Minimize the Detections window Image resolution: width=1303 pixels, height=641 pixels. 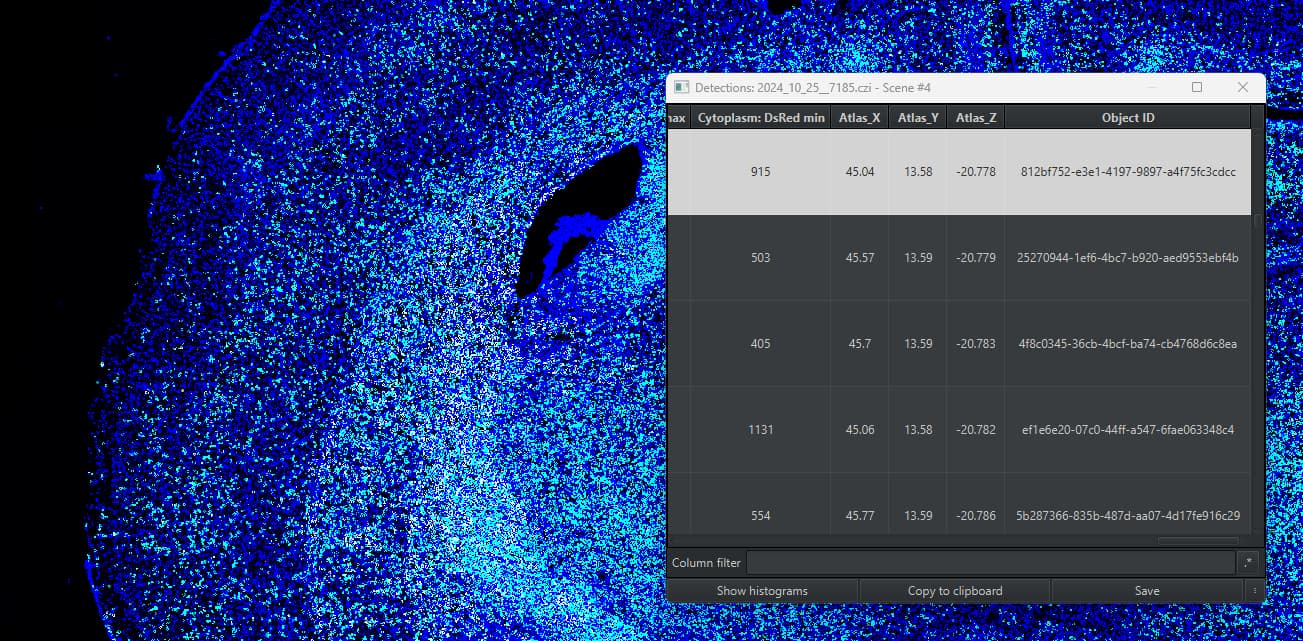pyautogui.click(x=1152, y=87)
